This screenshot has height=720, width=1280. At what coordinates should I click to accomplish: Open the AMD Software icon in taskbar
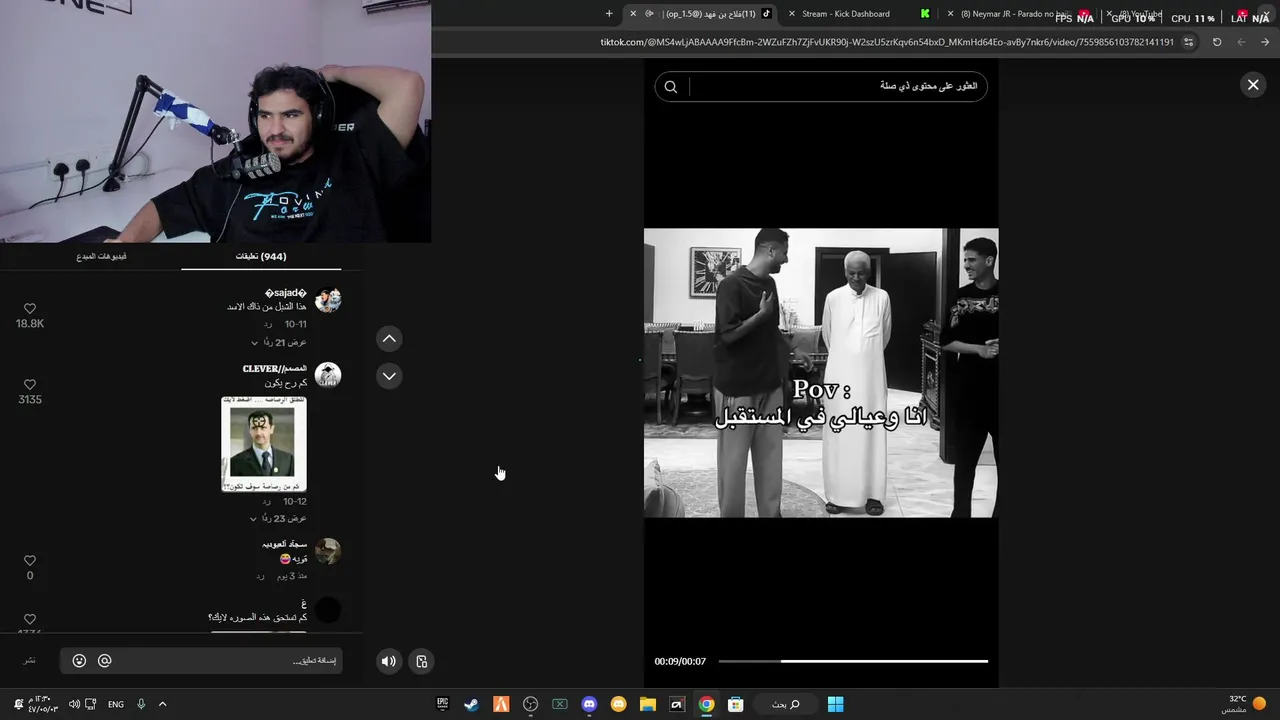pos(677,704)
